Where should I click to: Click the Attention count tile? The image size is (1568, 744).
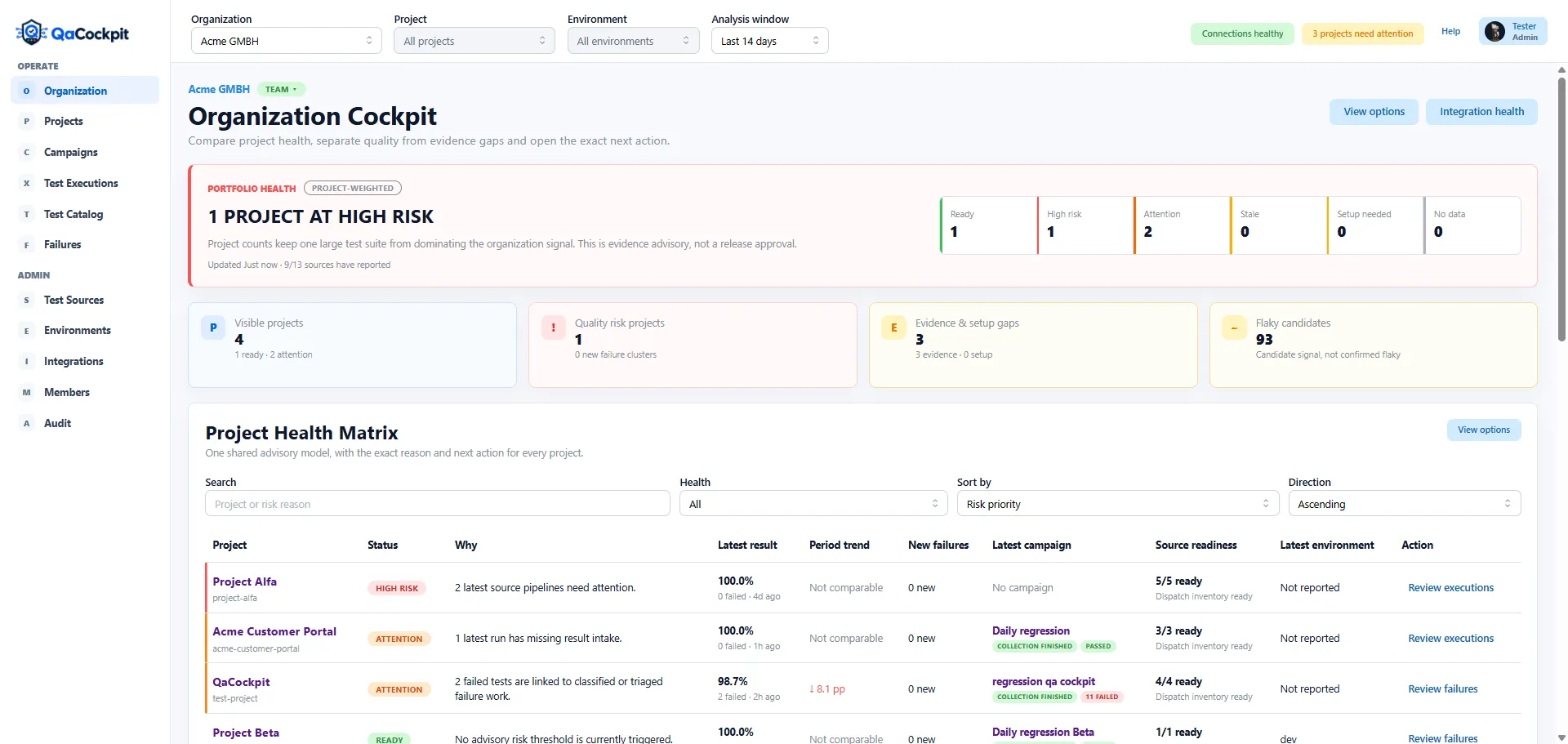(x=1182, y=225)
